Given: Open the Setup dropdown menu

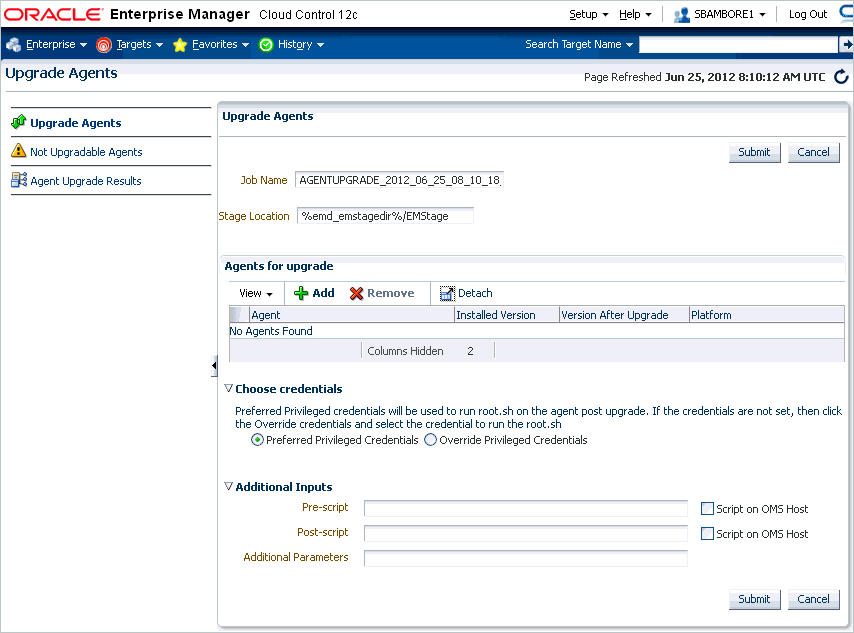Looking at the screenshot, I should (589, 15).
